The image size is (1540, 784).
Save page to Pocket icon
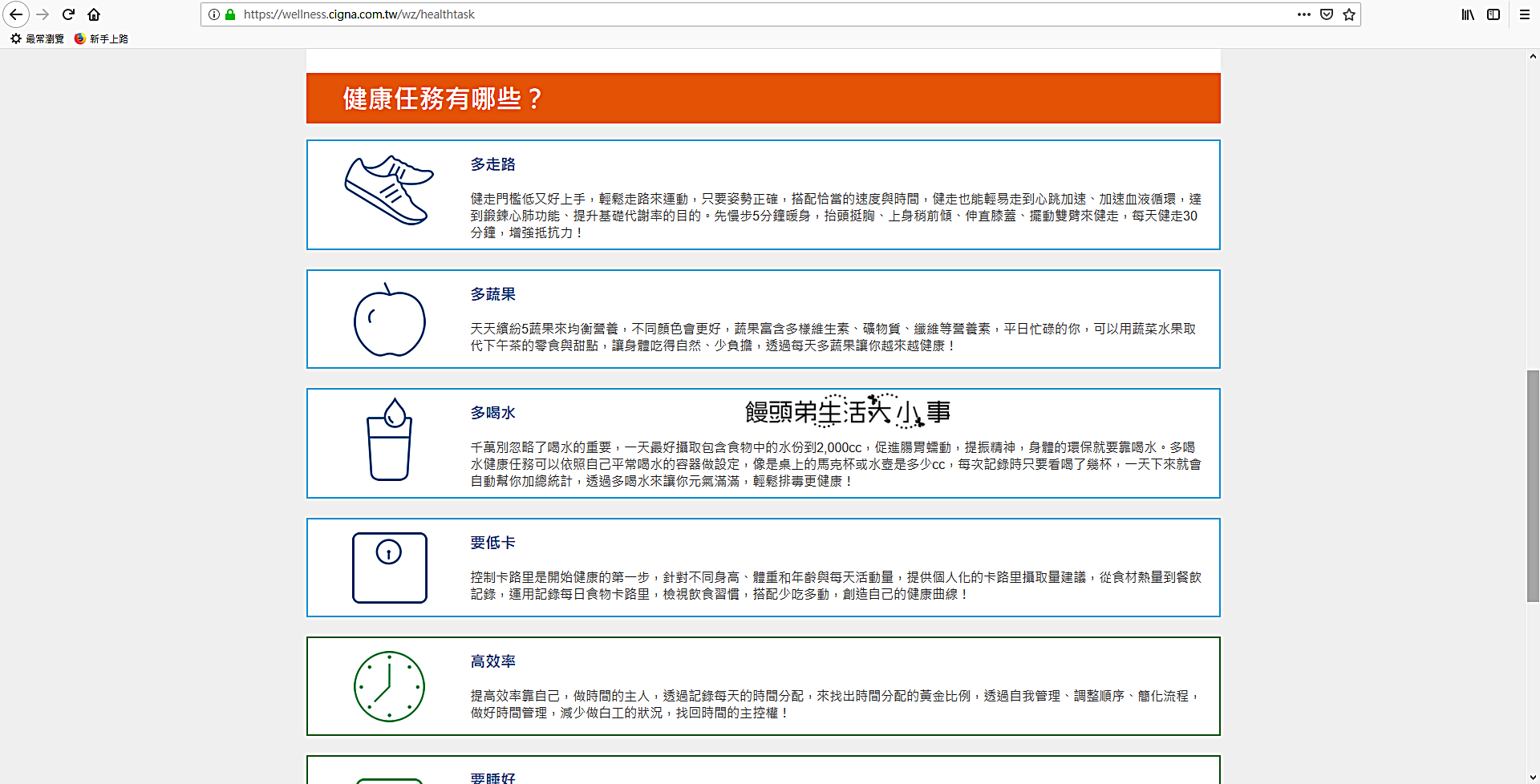click(1327, 14)
